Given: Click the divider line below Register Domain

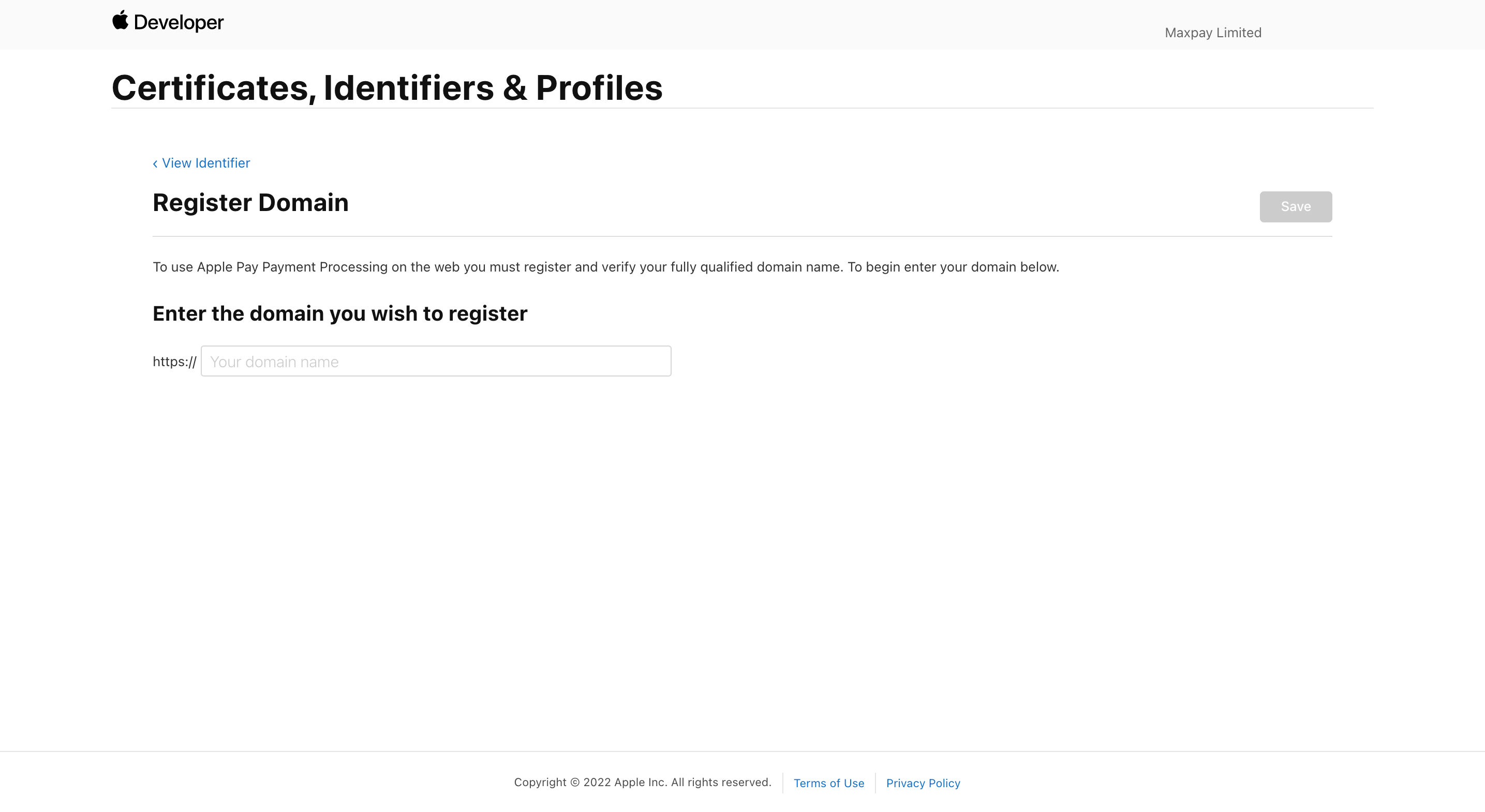Looking at the screenshot, I should (x=742, y=236).
